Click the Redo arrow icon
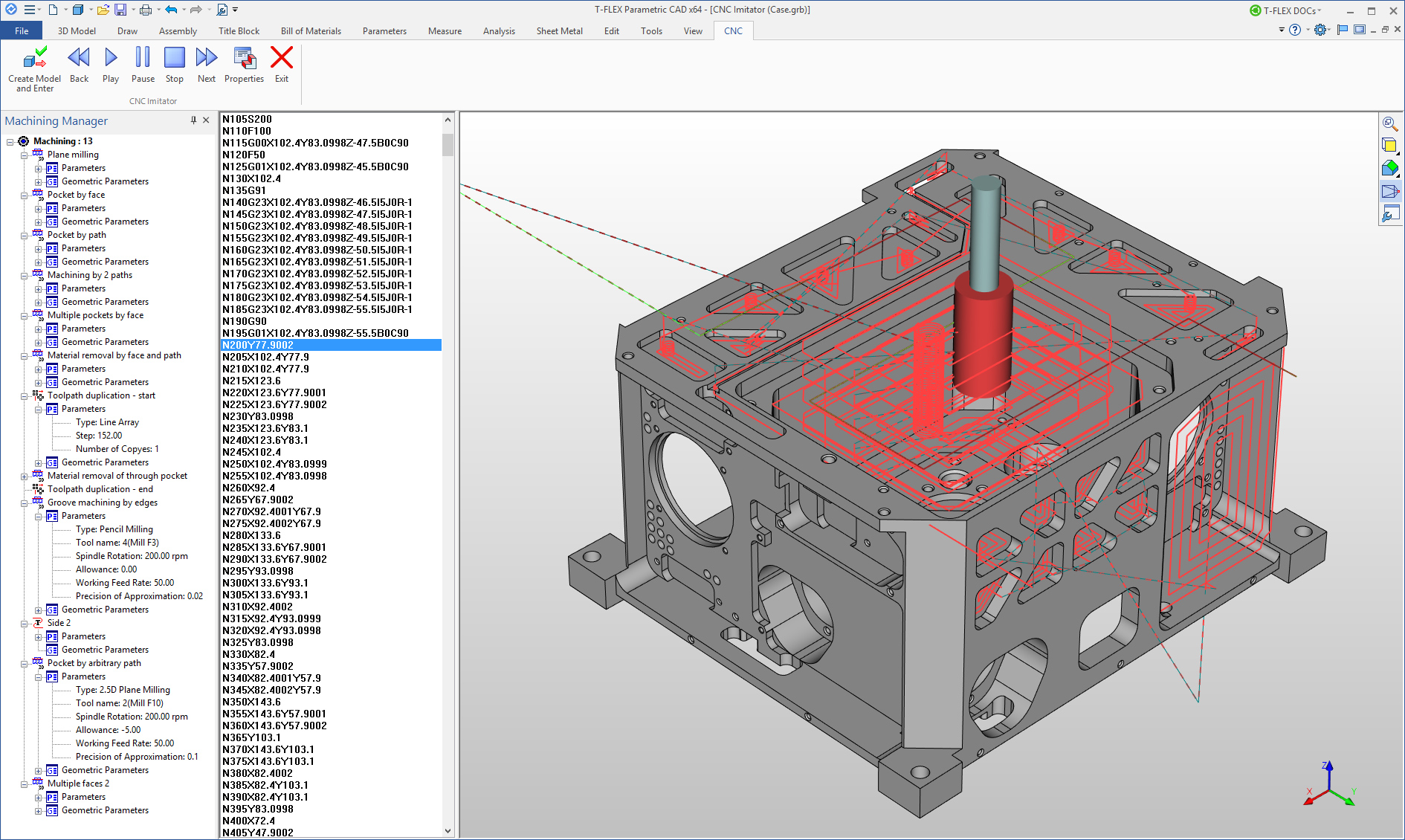 196,10
